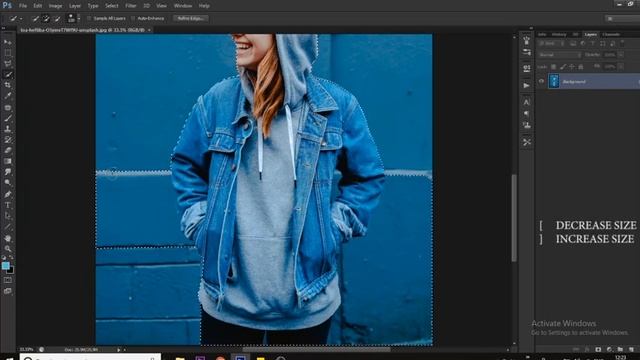Select the Rectangular Marquee tool

8,53
